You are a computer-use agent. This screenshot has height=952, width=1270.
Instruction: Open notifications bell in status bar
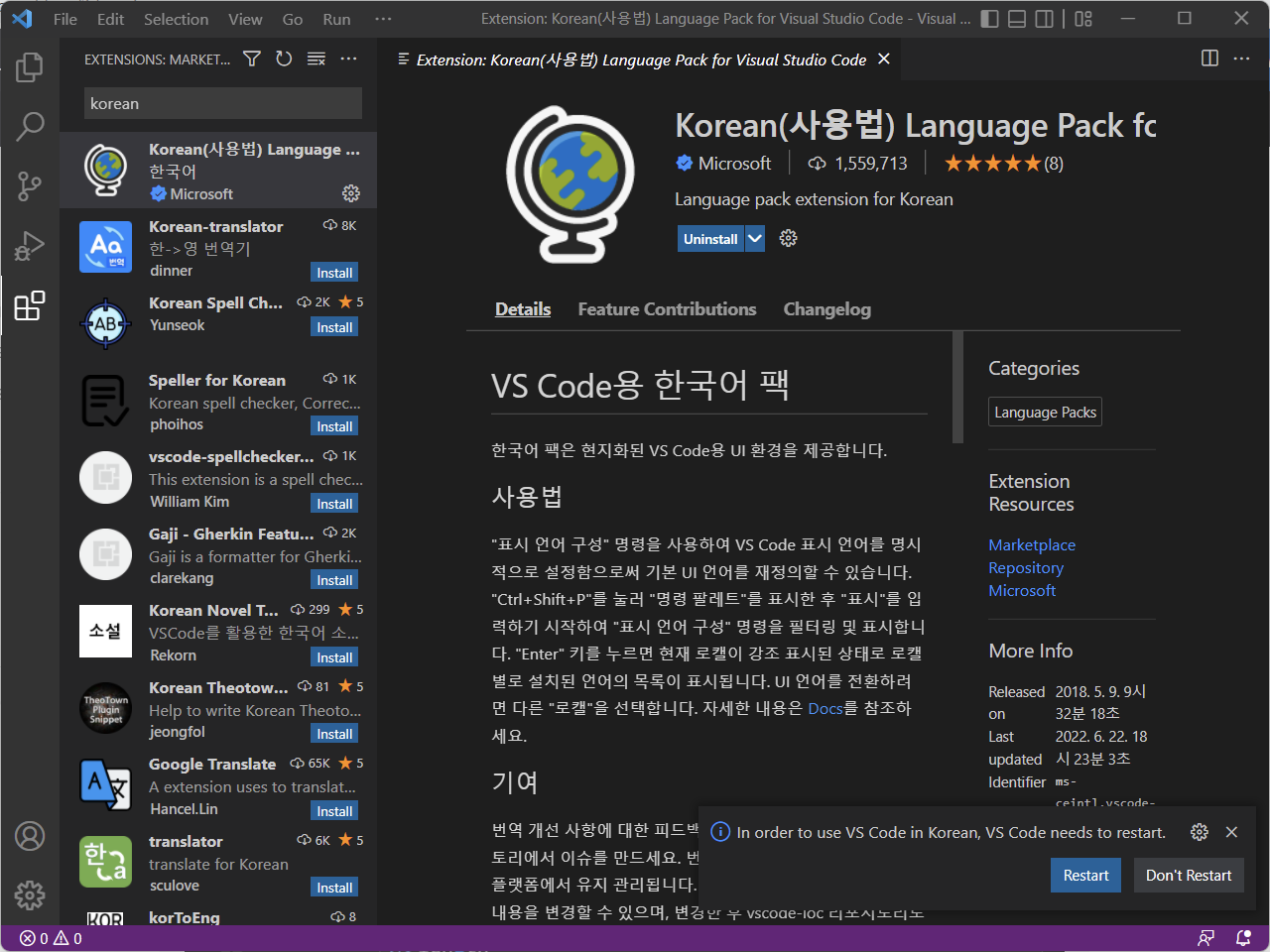point(1242,938)
